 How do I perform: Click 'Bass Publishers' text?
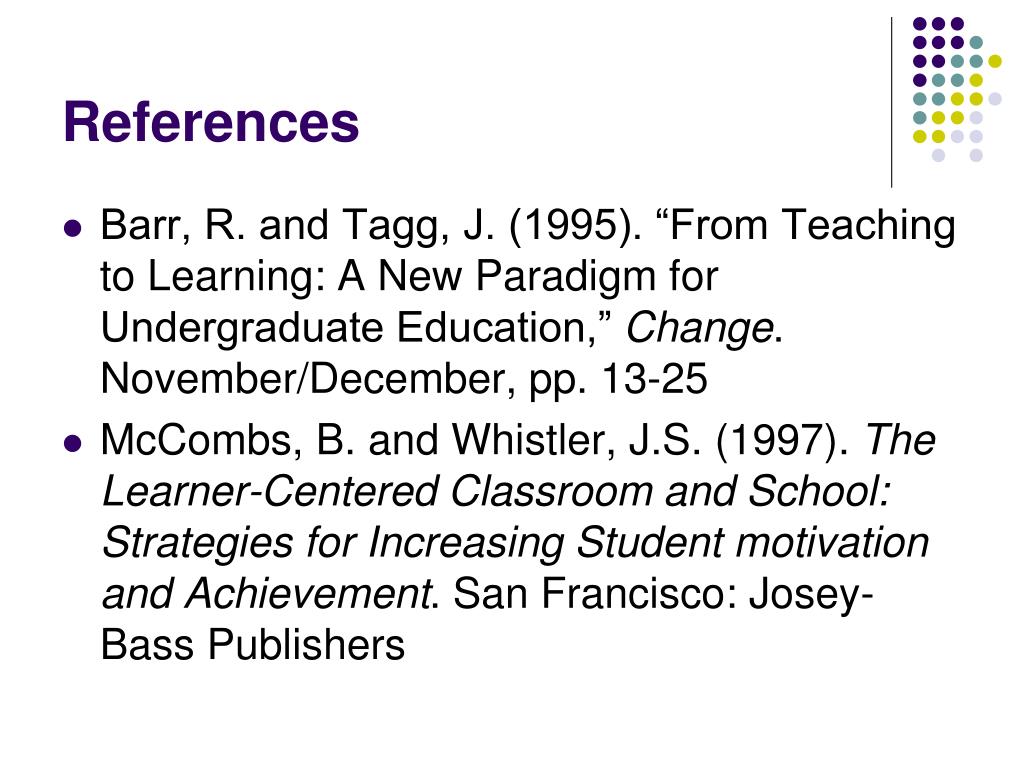[x=253, y=645]
